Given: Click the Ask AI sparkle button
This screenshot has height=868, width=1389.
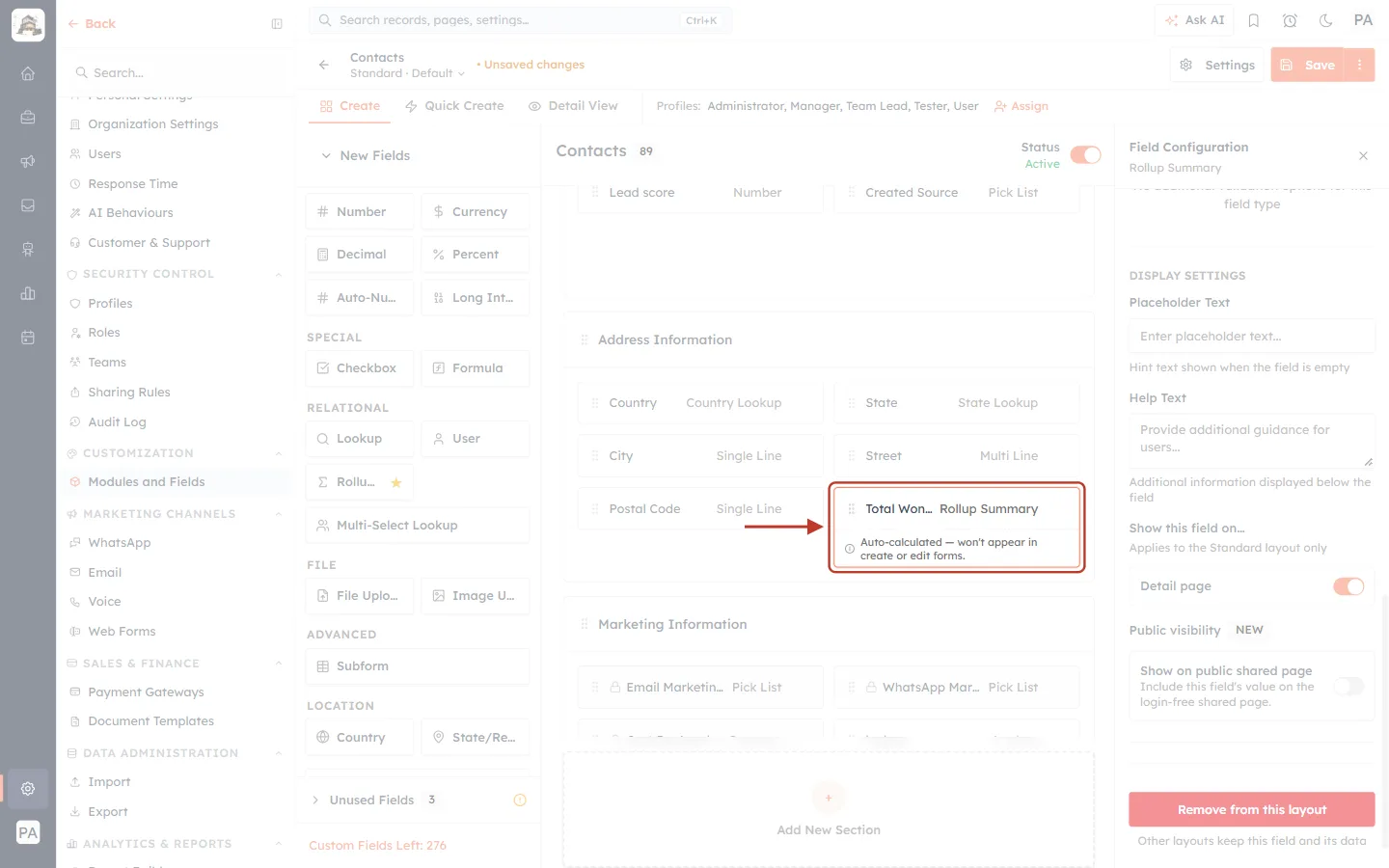Looking at the screenshot, I should click(1194, 20).
